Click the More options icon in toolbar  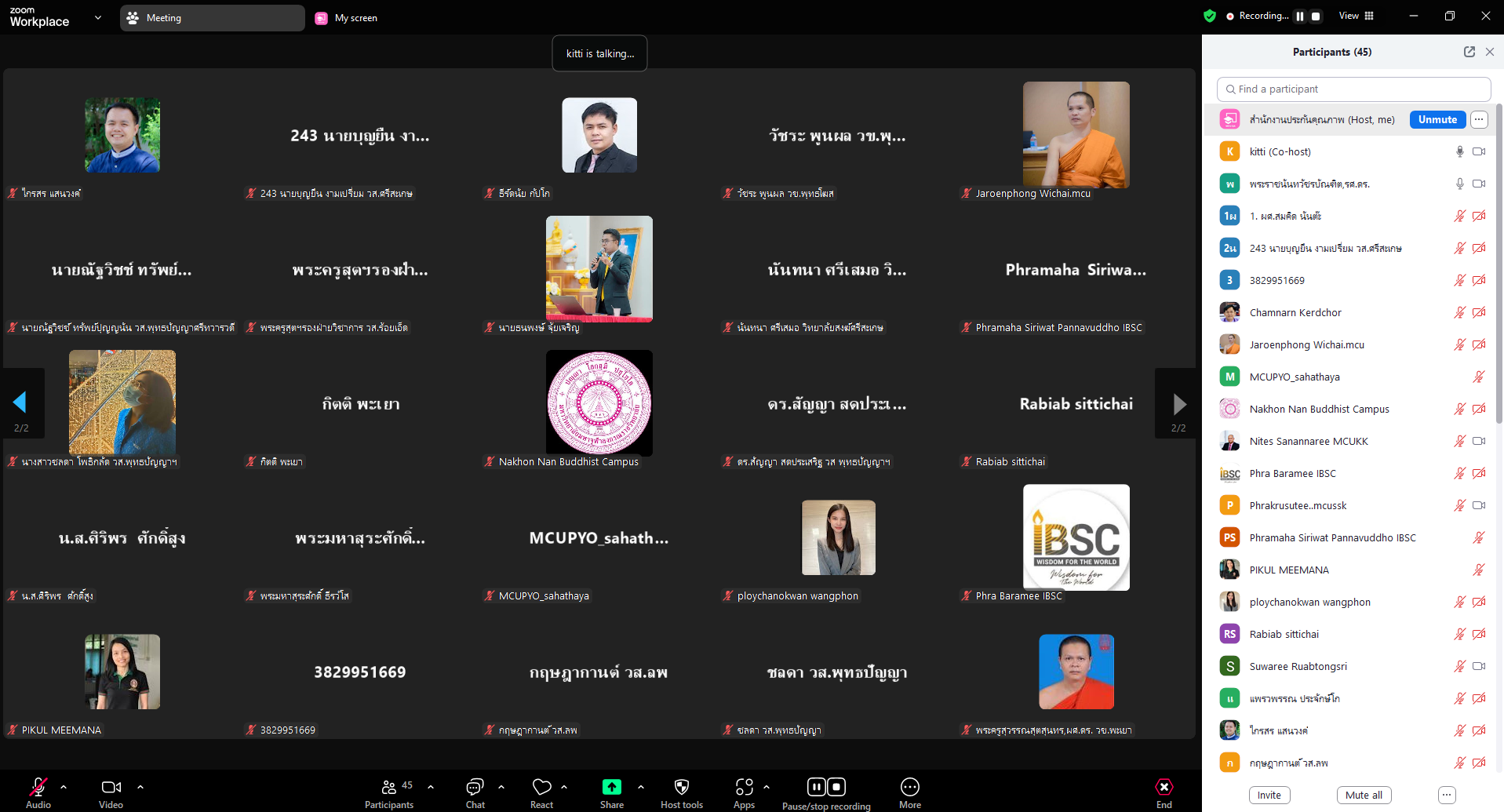coord(909,787)
